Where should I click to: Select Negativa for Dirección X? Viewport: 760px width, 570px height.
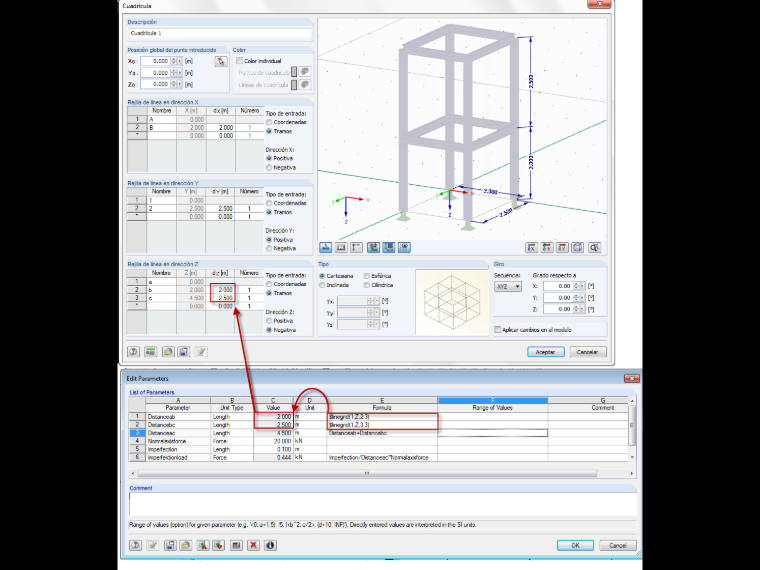(x=269, y=167)
